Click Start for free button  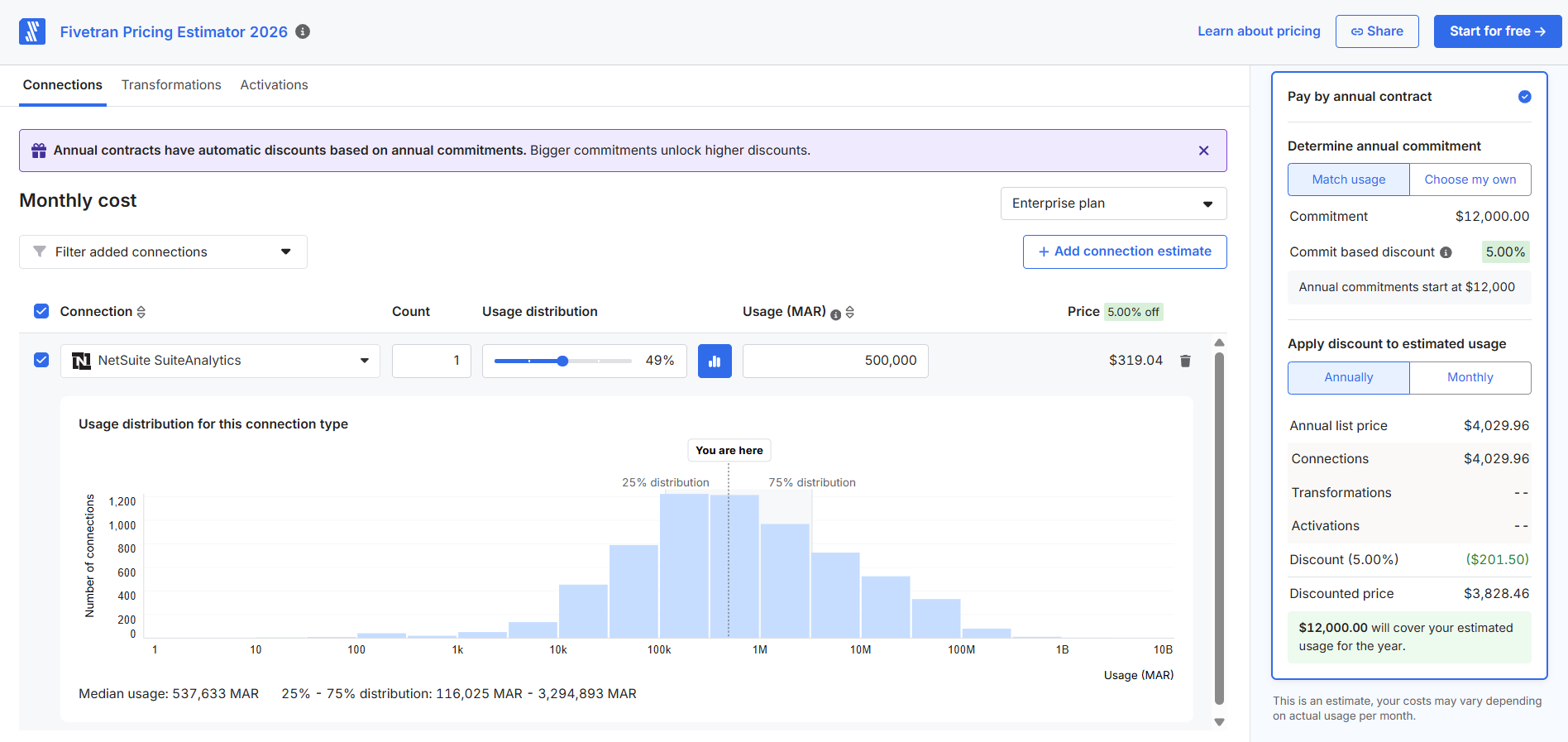pos(1497,31)
